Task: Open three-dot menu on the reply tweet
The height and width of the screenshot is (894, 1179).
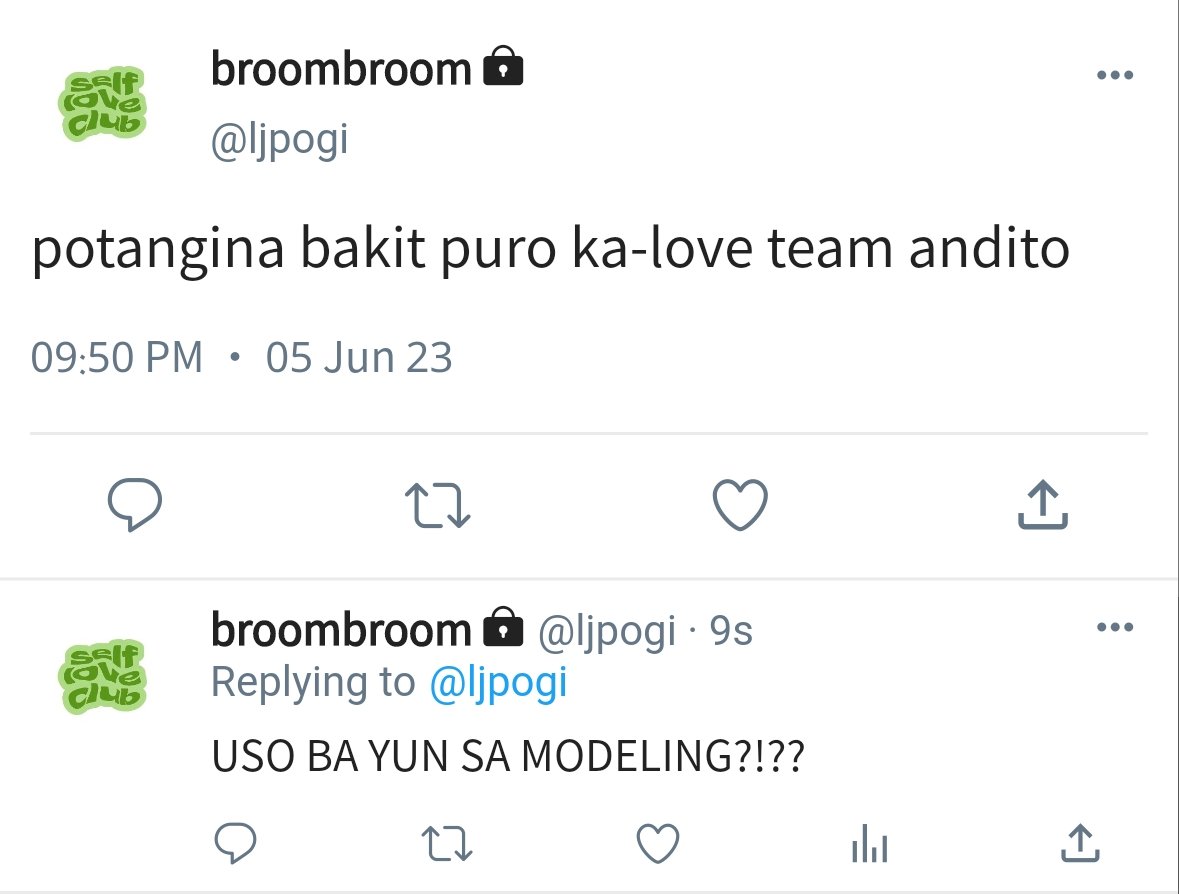Action: point(1115,626)
